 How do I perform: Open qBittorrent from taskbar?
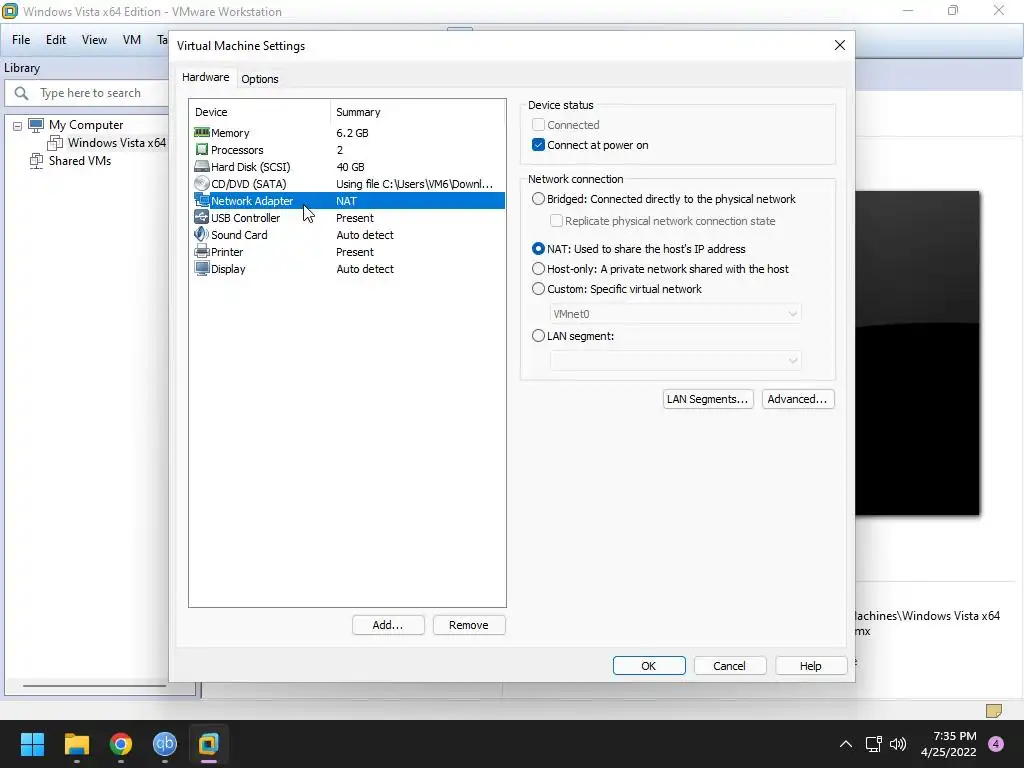click(x=165, y=744)
